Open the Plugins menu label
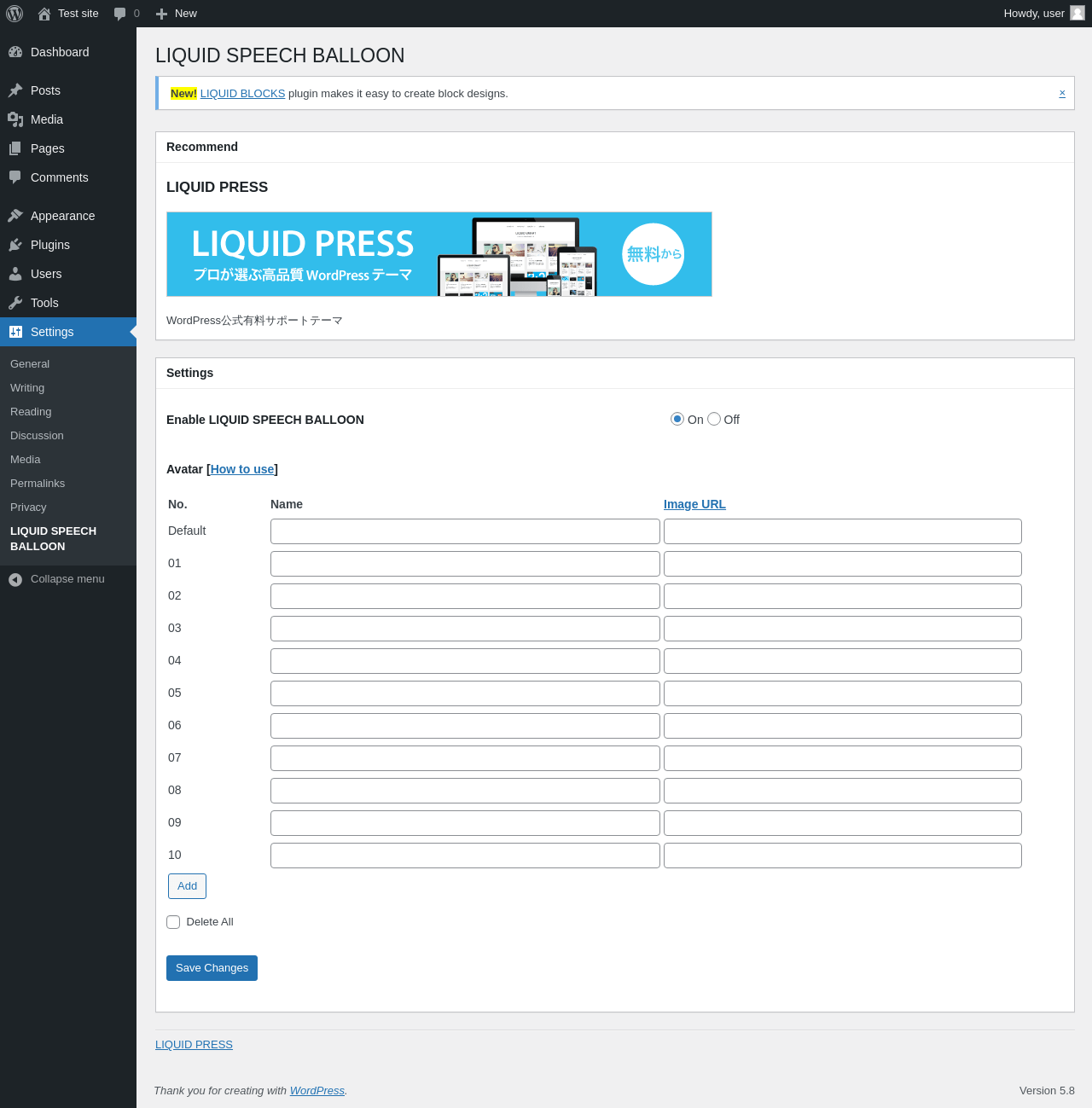 [x=50, y=245]
